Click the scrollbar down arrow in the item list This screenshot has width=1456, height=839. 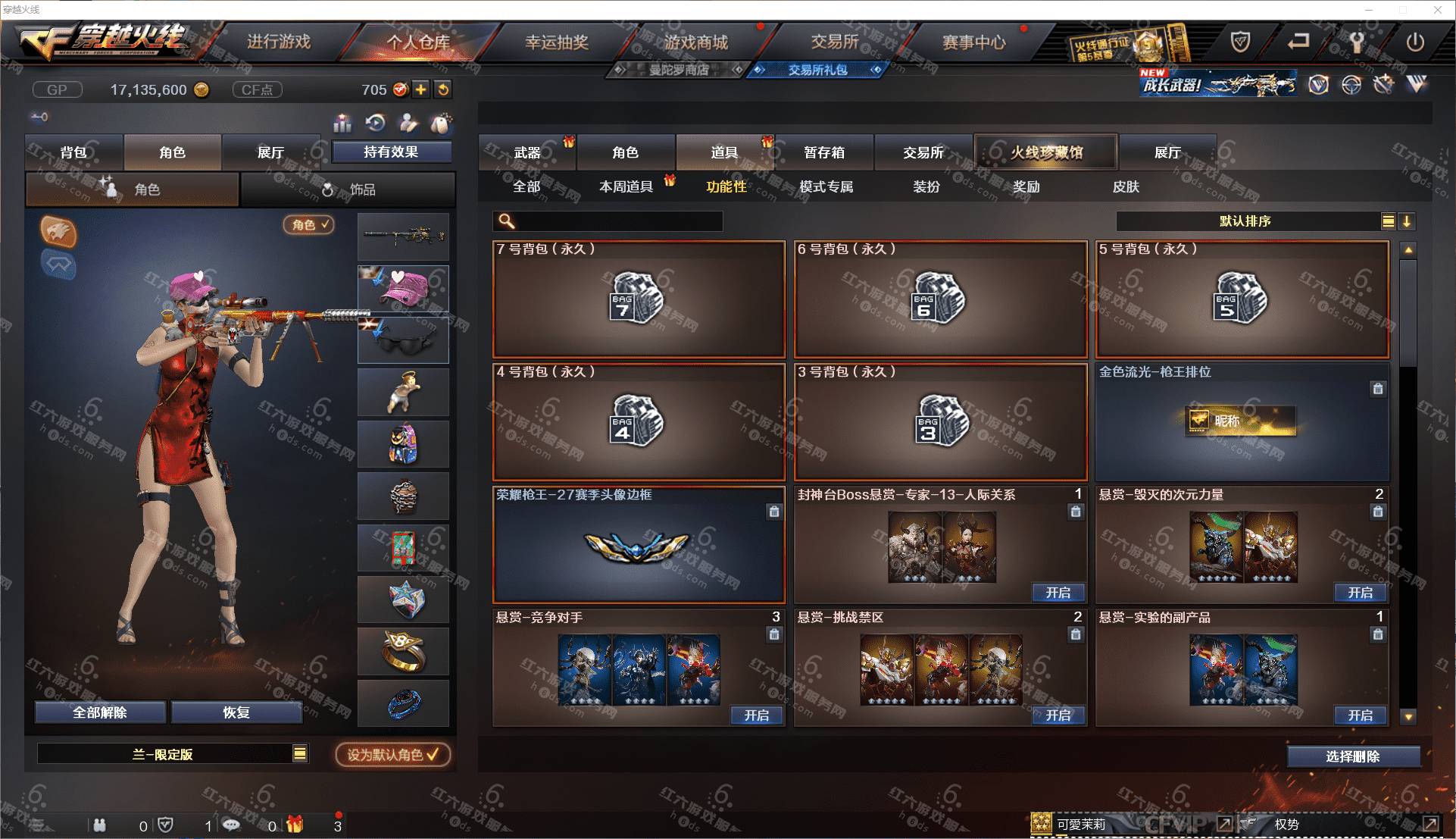coord(1408,716)
